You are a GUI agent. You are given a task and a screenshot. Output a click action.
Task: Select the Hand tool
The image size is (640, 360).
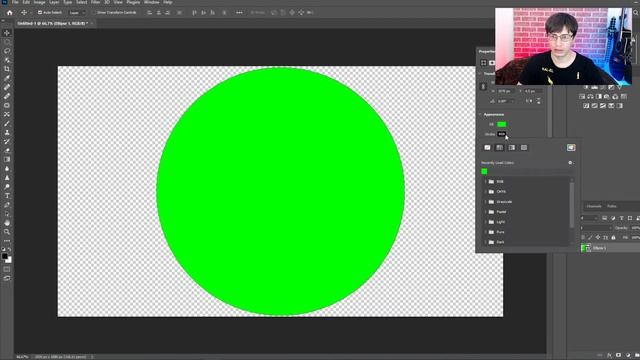tap(7, 223)
